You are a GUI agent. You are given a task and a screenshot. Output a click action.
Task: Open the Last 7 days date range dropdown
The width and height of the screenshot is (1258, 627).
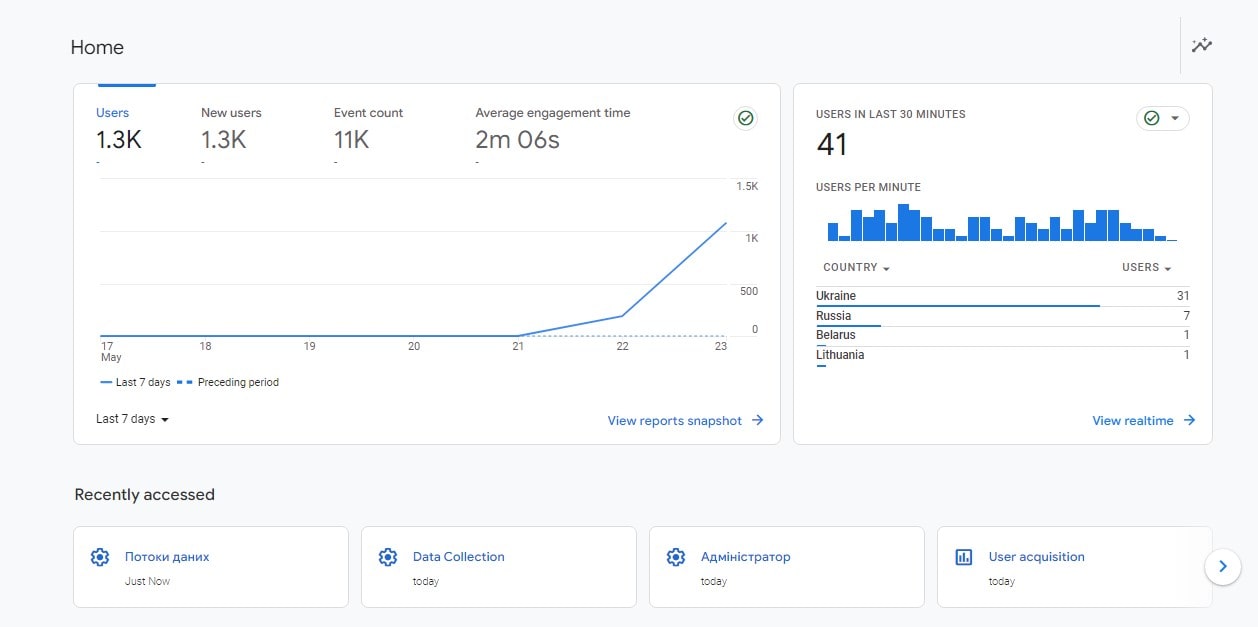[x=132, y=419]
